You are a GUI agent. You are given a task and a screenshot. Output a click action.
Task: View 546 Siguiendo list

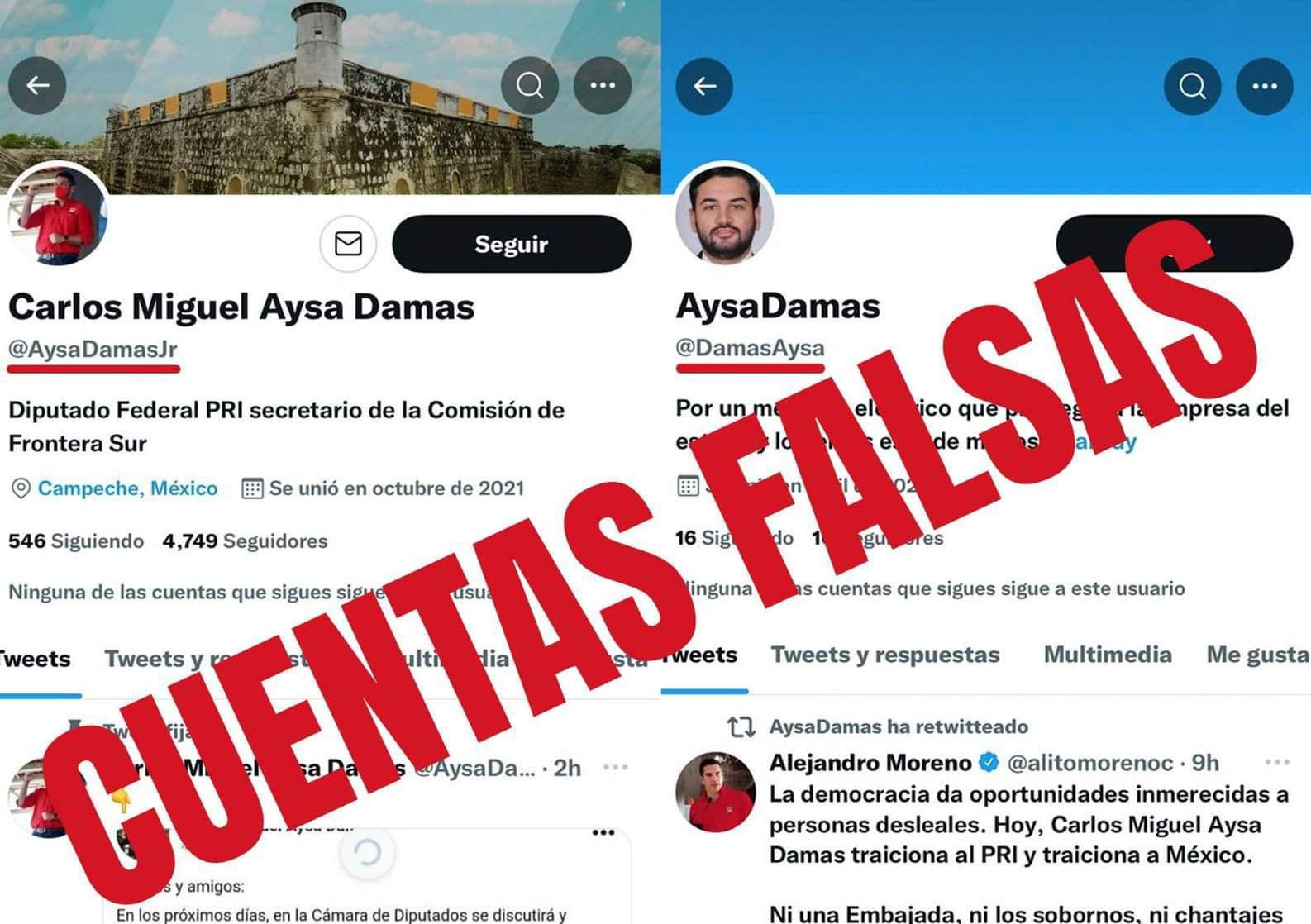coord(76,541)
